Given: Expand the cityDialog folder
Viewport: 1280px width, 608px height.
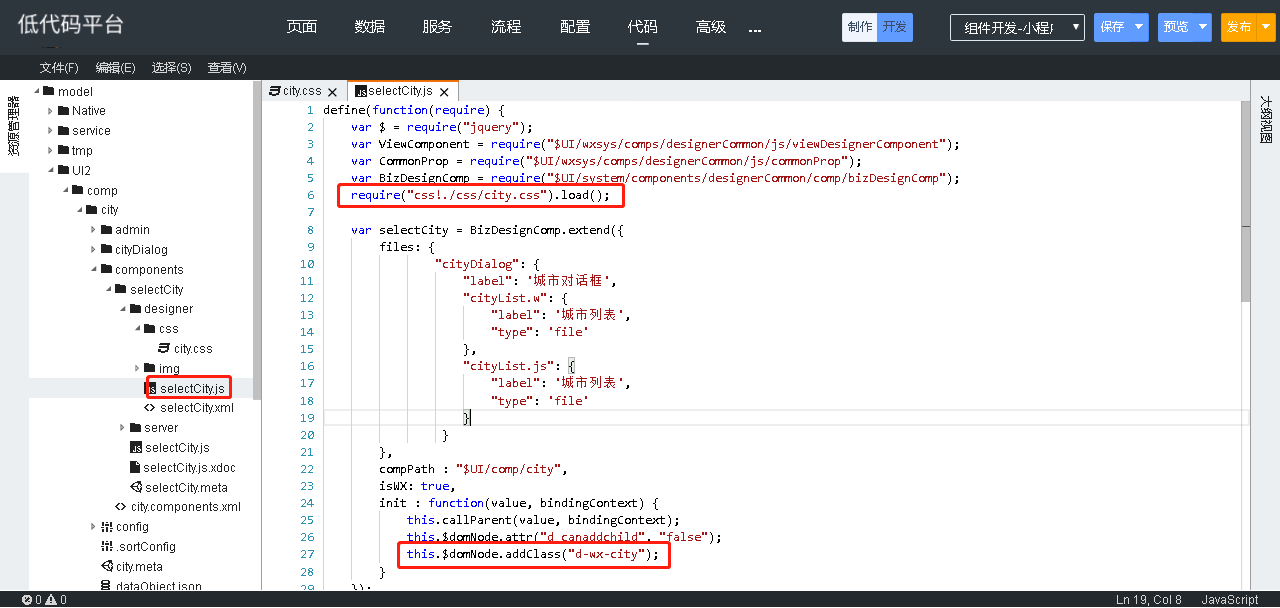Looking at the screenshot, I should coord(106,250).
